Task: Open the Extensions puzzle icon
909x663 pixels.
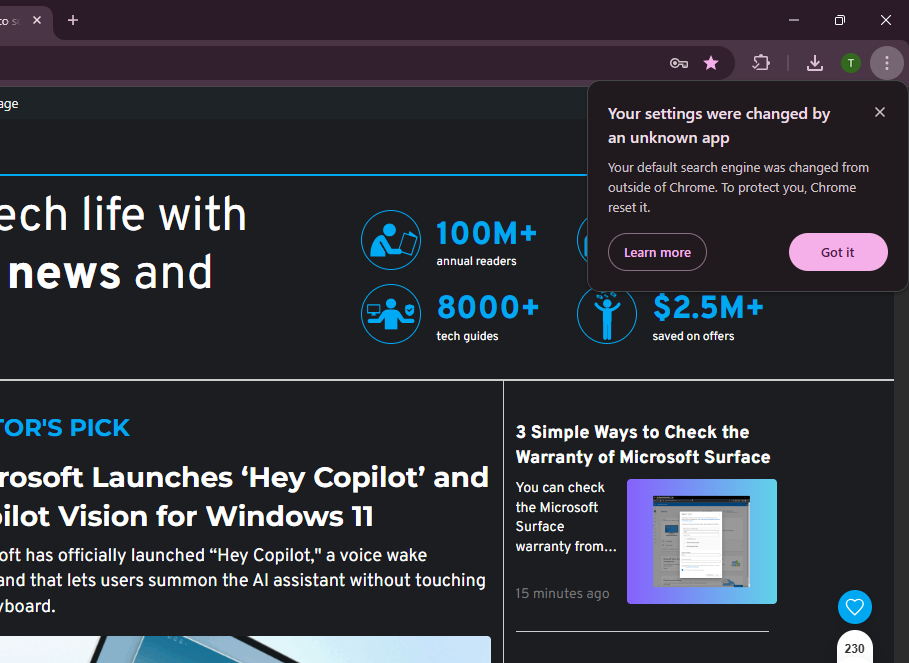Action: tap(761, 63)
